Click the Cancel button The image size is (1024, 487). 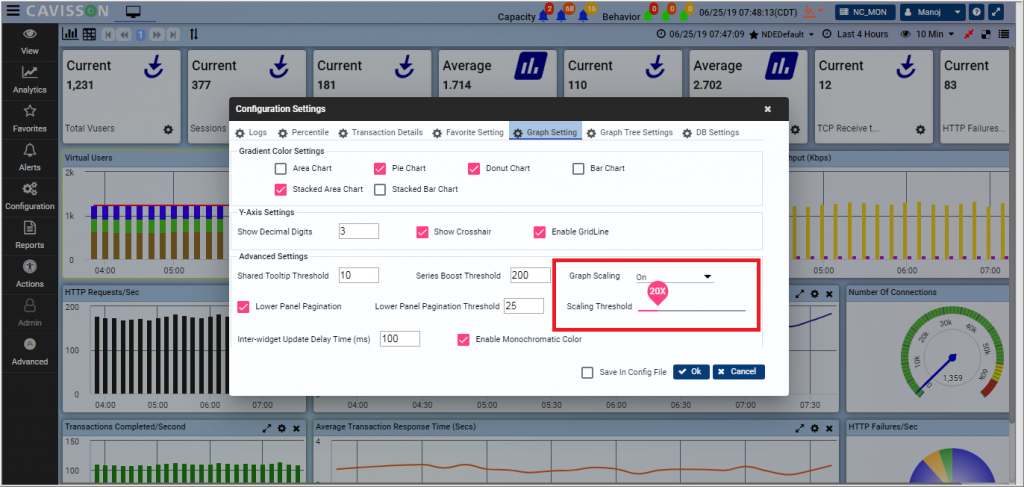tap(739, 371)
